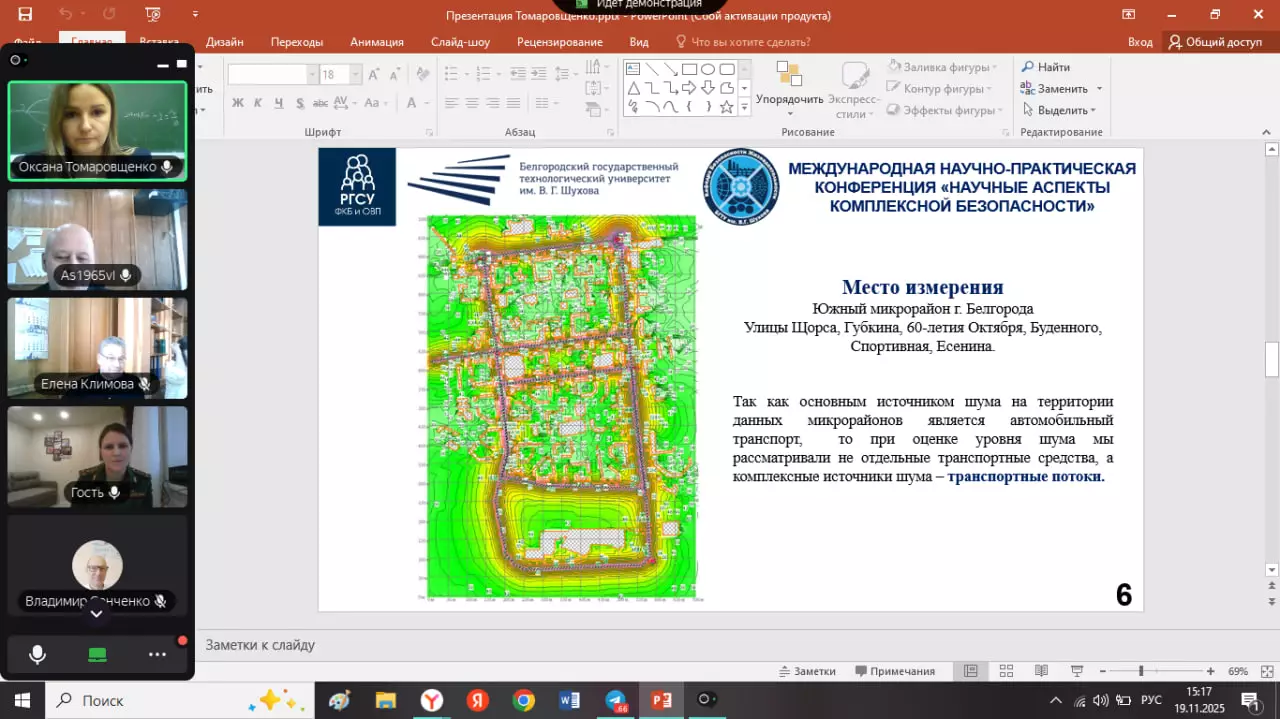This screenshot has height=719, width=1280.
Task: Open the Telegram app in taskbar
Action: (x=616, y=700)
